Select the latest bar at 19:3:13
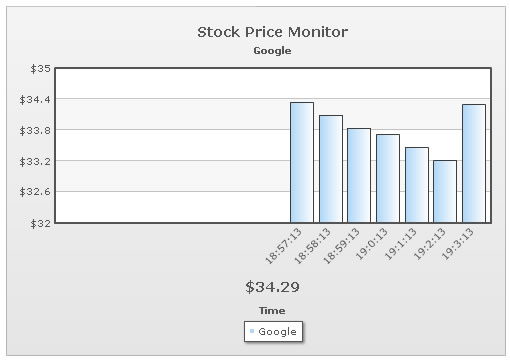Screen dimensions: 510x361 click(x=474, y=163)
